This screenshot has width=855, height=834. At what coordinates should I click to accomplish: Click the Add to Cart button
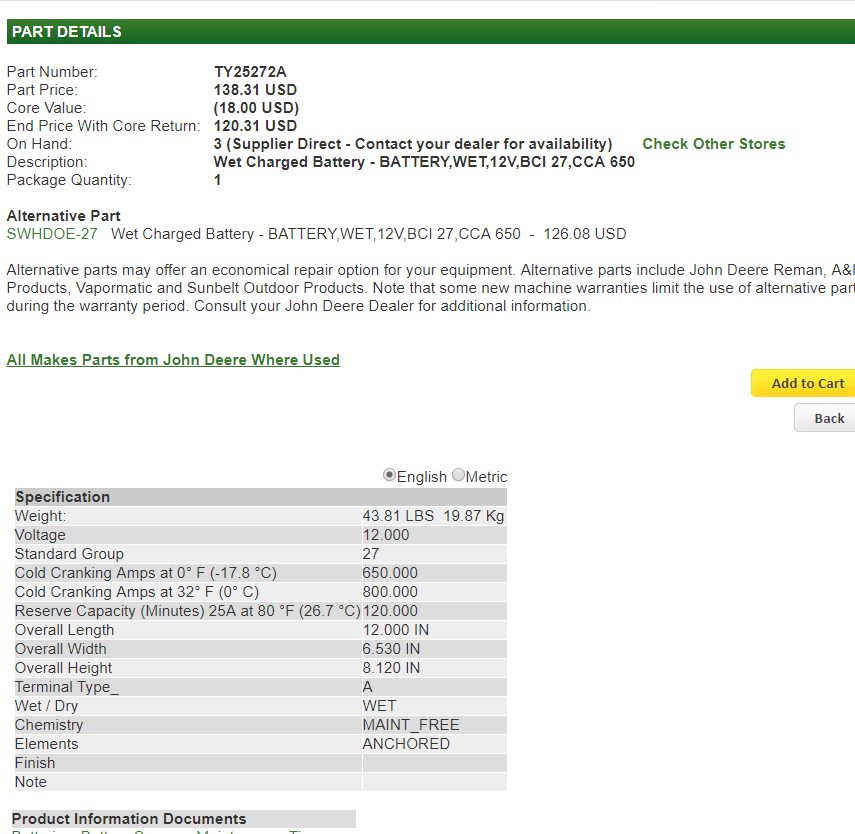pos(805,383)
